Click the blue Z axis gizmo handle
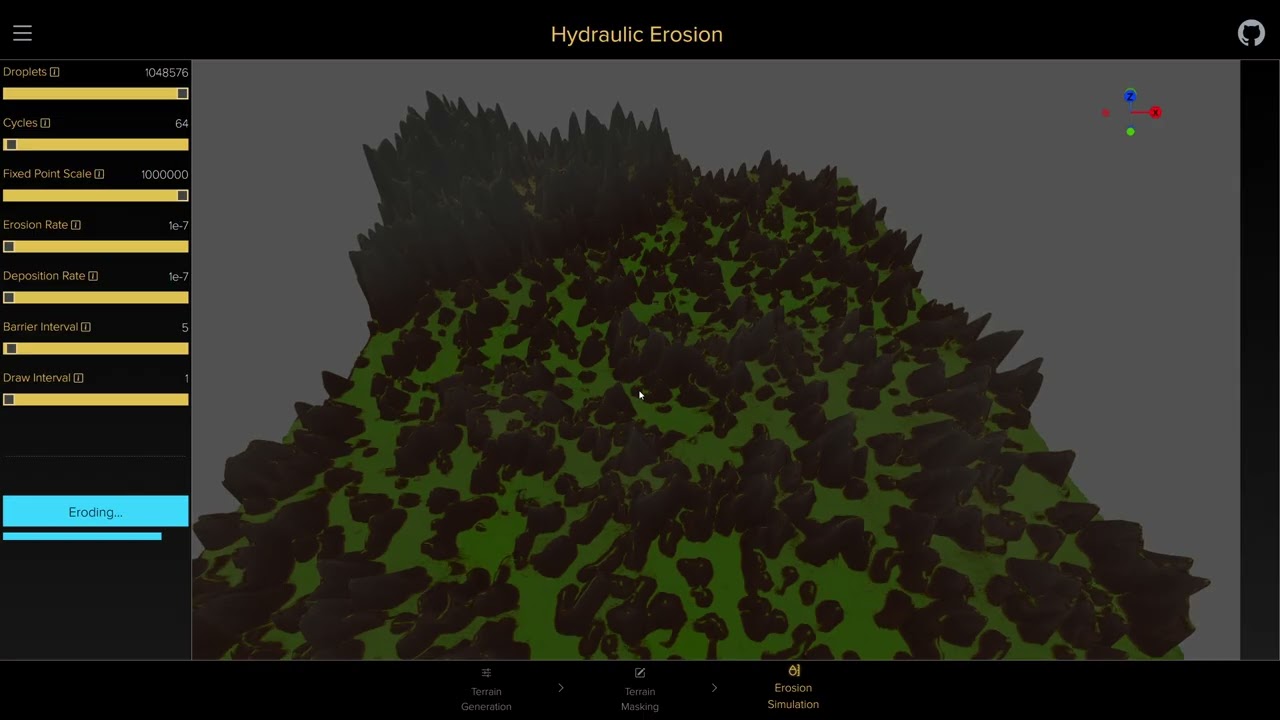Screen dimensions: 1280x720 (1130, 96)
